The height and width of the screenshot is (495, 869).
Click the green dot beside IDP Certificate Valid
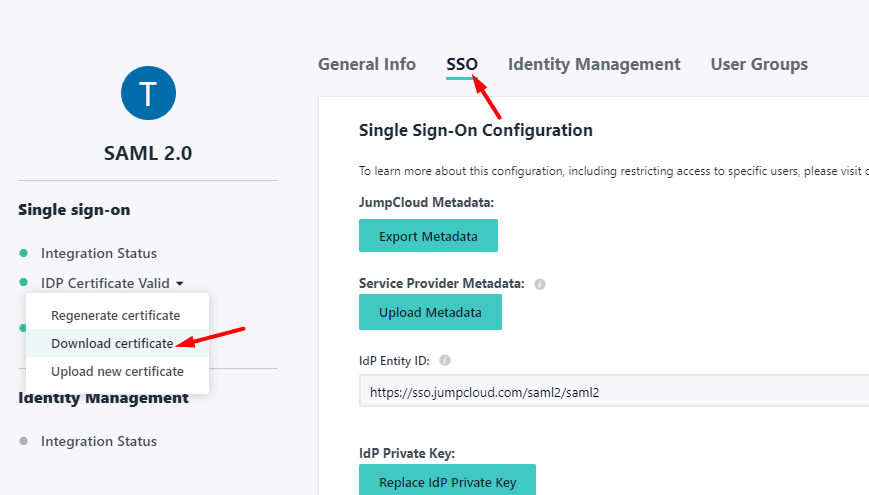click(23, 283)
